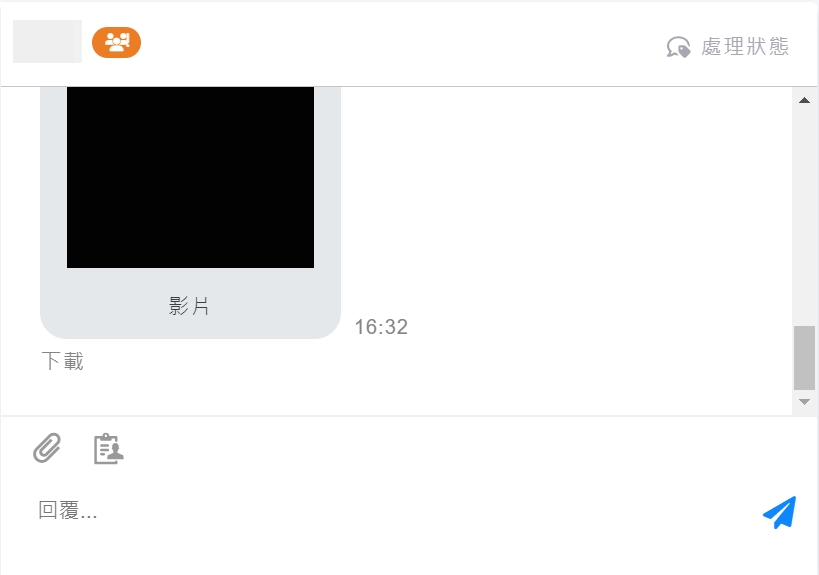
Task: Download the video via 下載 link
Action: (62, 361)
